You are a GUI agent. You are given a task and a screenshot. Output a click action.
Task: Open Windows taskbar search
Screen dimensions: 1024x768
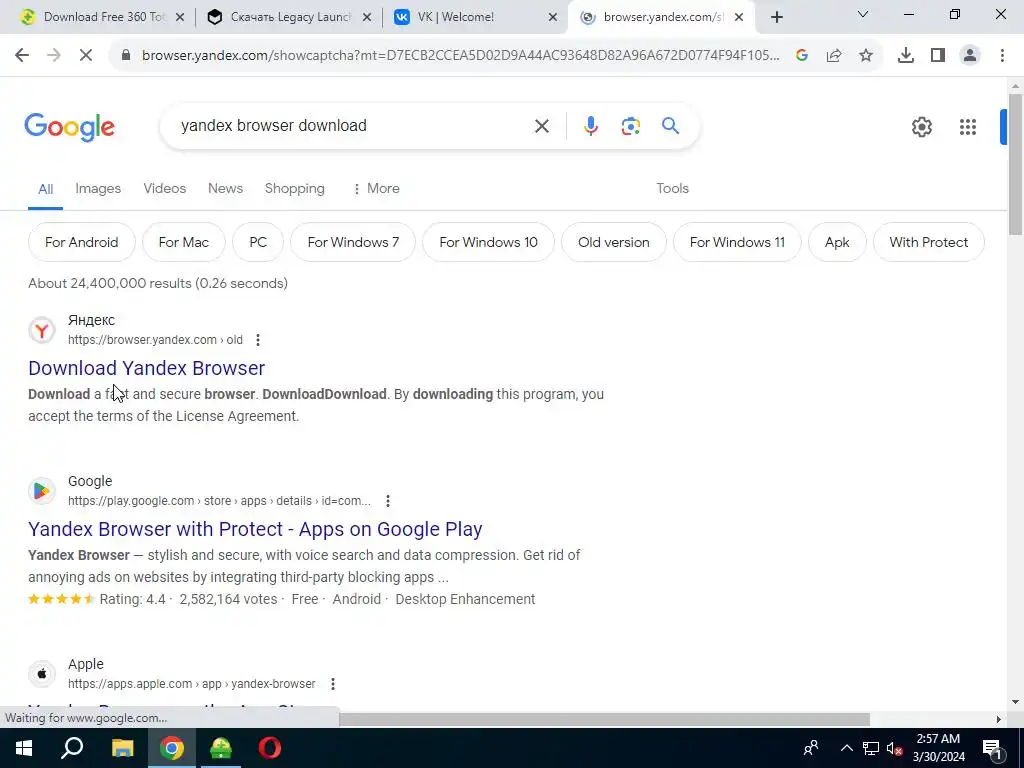(72, 748)
